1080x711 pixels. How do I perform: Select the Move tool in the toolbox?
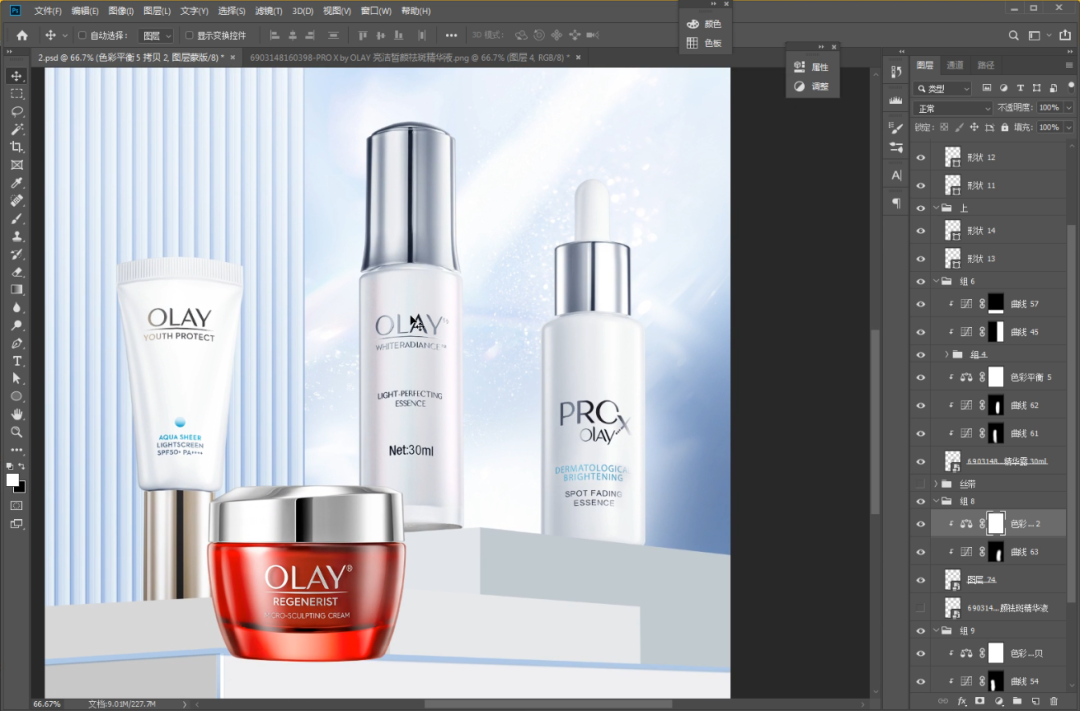17,76
